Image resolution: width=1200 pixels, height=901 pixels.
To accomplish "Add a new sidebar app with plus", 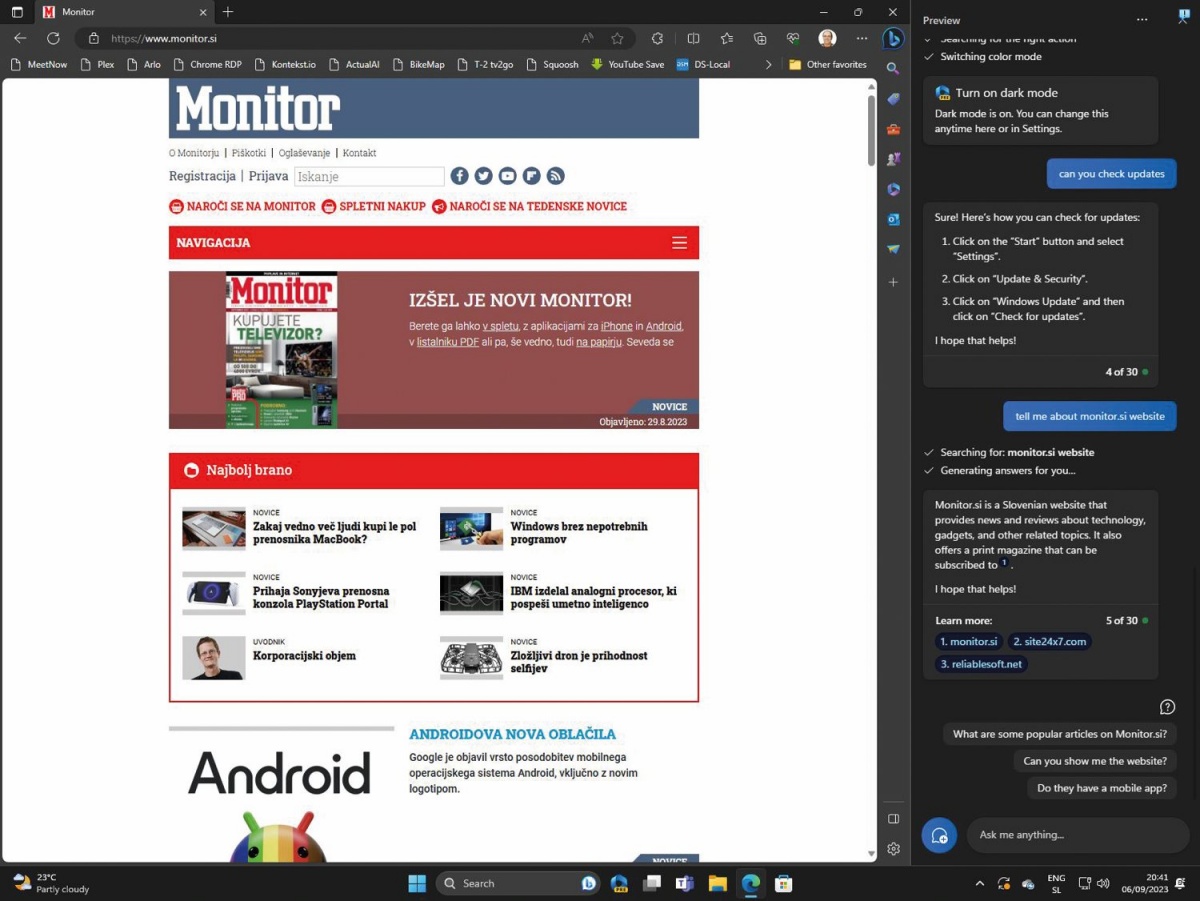I will pos(893,282).
